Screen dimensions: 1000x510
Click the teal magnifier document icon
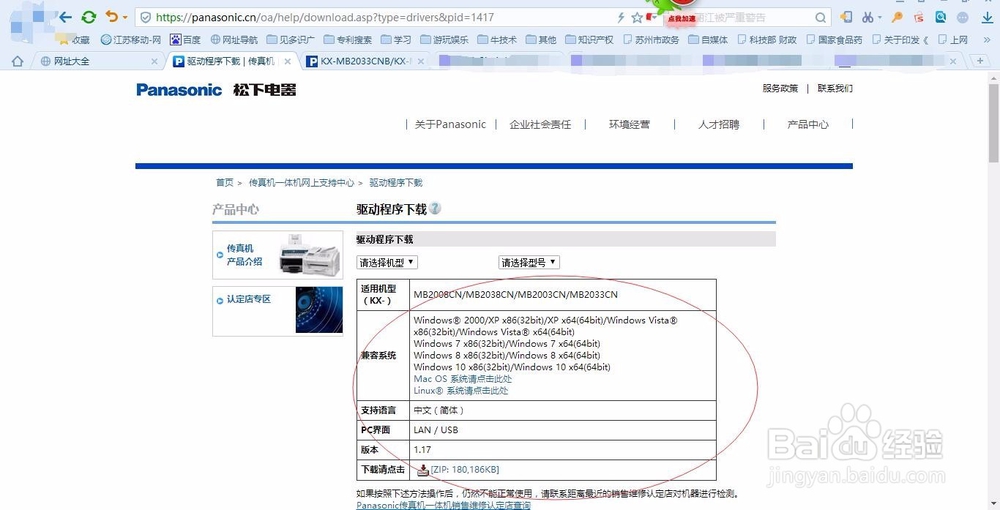[941, 17]
